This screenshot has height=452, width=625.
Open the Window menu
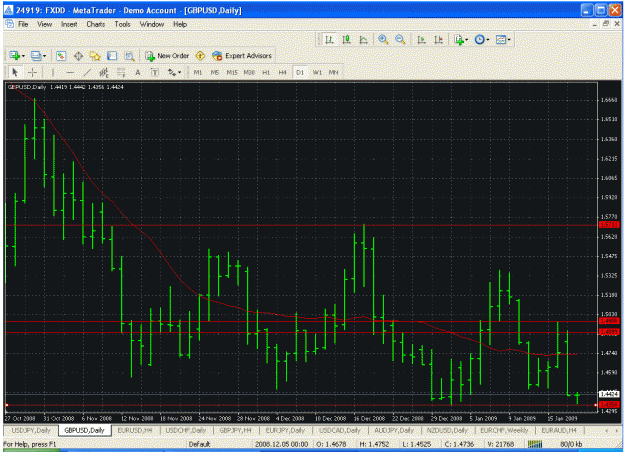point(151,24)
